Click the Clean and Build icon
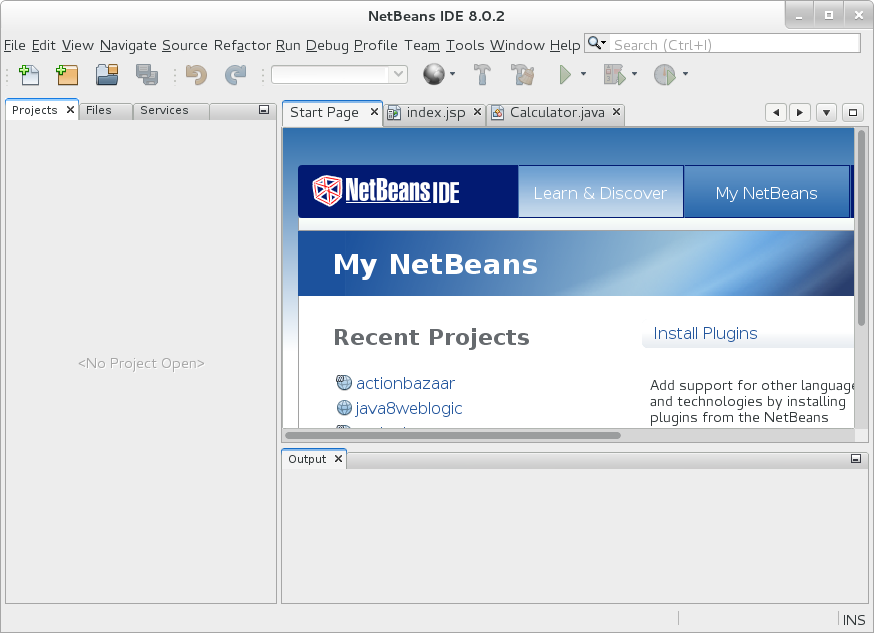The width and height of the screenshot is (874, 633). coord(523,74)
